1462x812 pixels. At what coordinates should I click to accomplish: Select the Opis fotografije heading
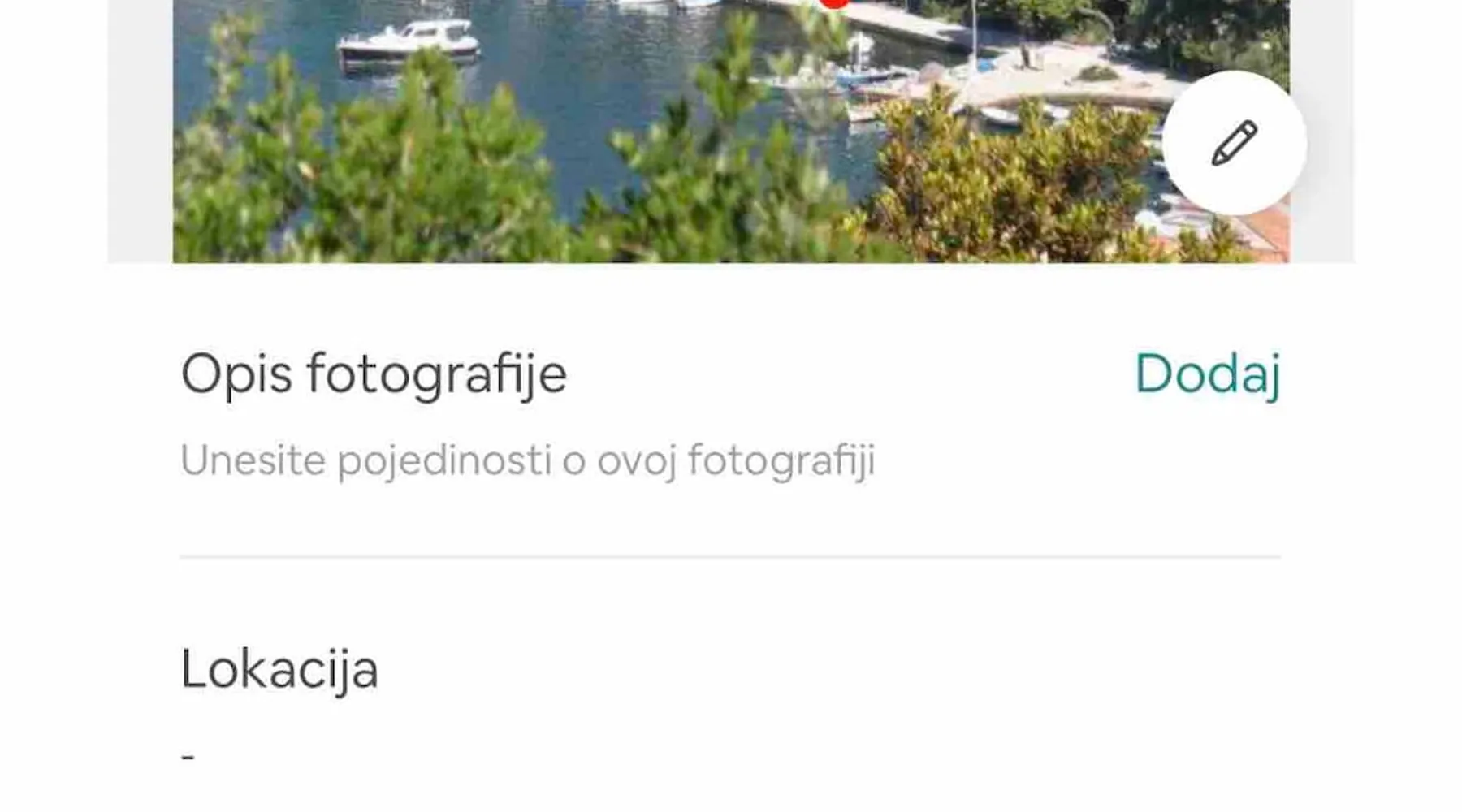pyautogui.click(x=374, y=374)
